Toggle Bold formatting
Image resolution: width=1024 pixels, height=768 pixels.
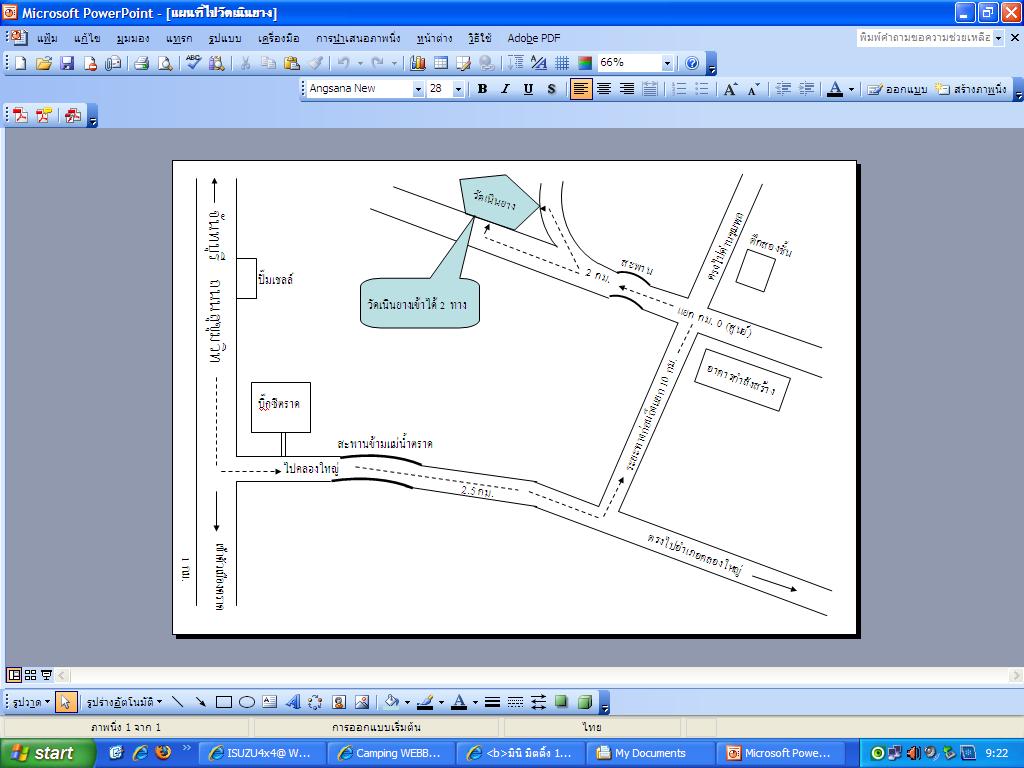click(x=482, y=89)
